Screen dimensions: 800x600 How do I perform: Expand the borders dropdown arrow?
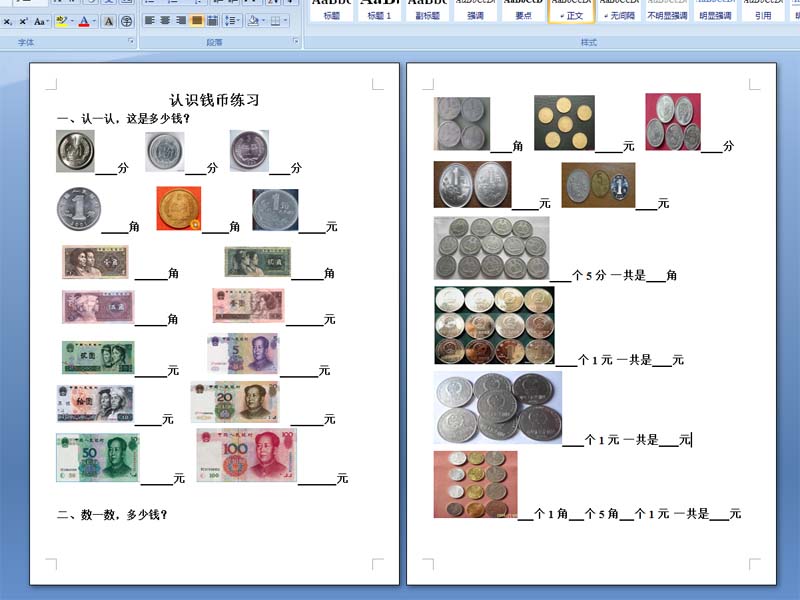[x=285, y=20]
